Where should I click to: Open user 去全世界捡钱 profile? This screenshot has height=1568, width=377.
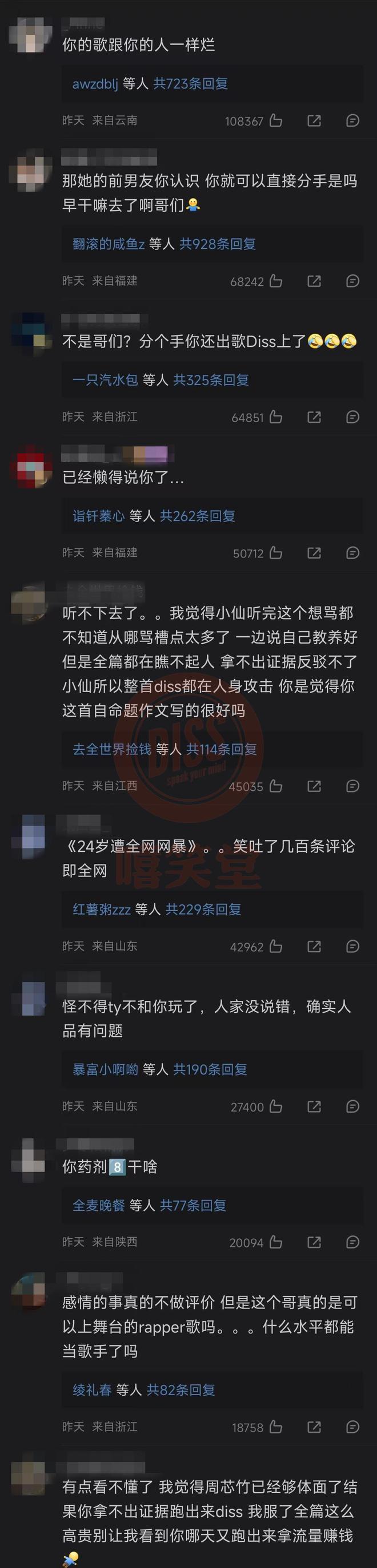point(112,749)
